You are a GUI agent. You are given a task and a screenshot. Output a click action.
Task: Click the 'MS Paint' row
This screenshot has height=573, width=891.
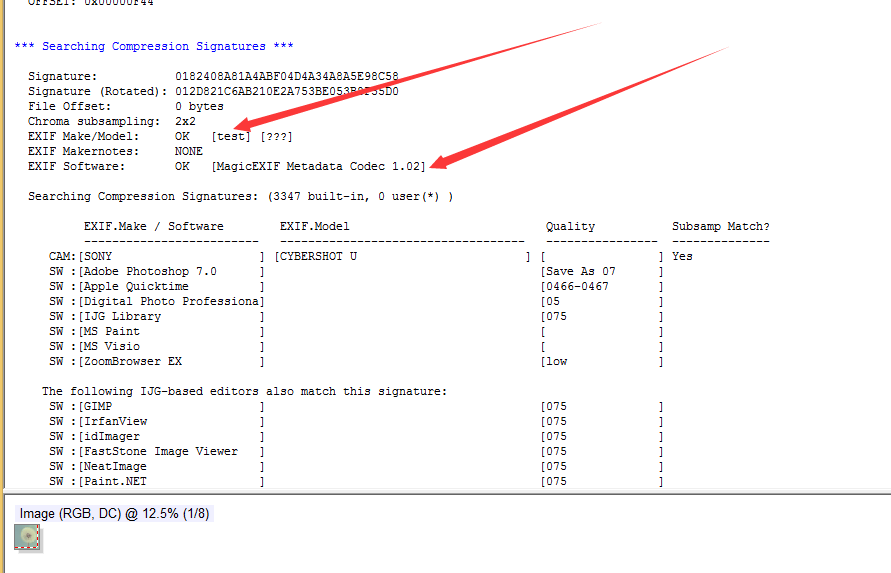111,331
